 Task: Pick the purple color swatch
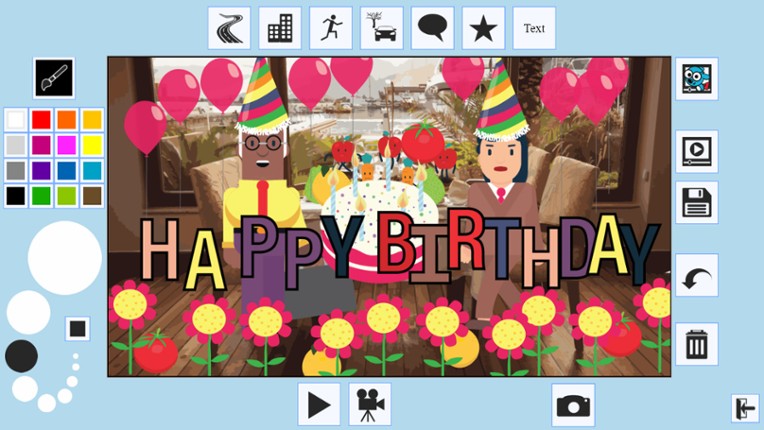click(41, 171)
